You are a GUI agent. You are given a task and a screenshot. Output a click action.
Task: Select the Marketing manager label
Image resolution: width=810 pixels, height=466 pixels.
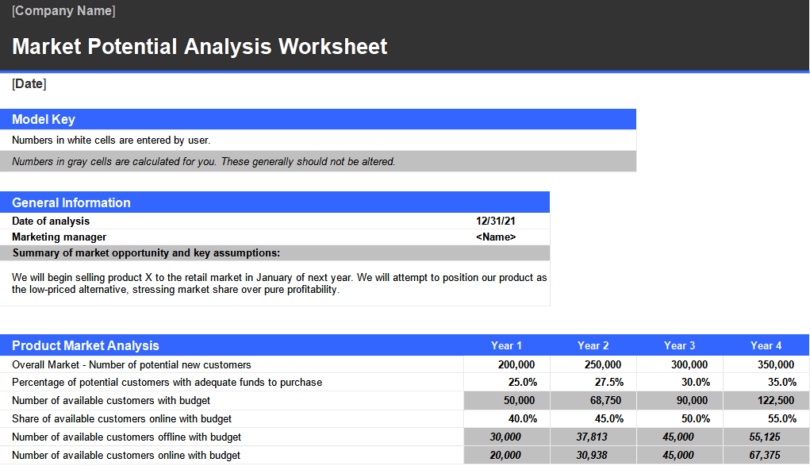click(59, 237)
